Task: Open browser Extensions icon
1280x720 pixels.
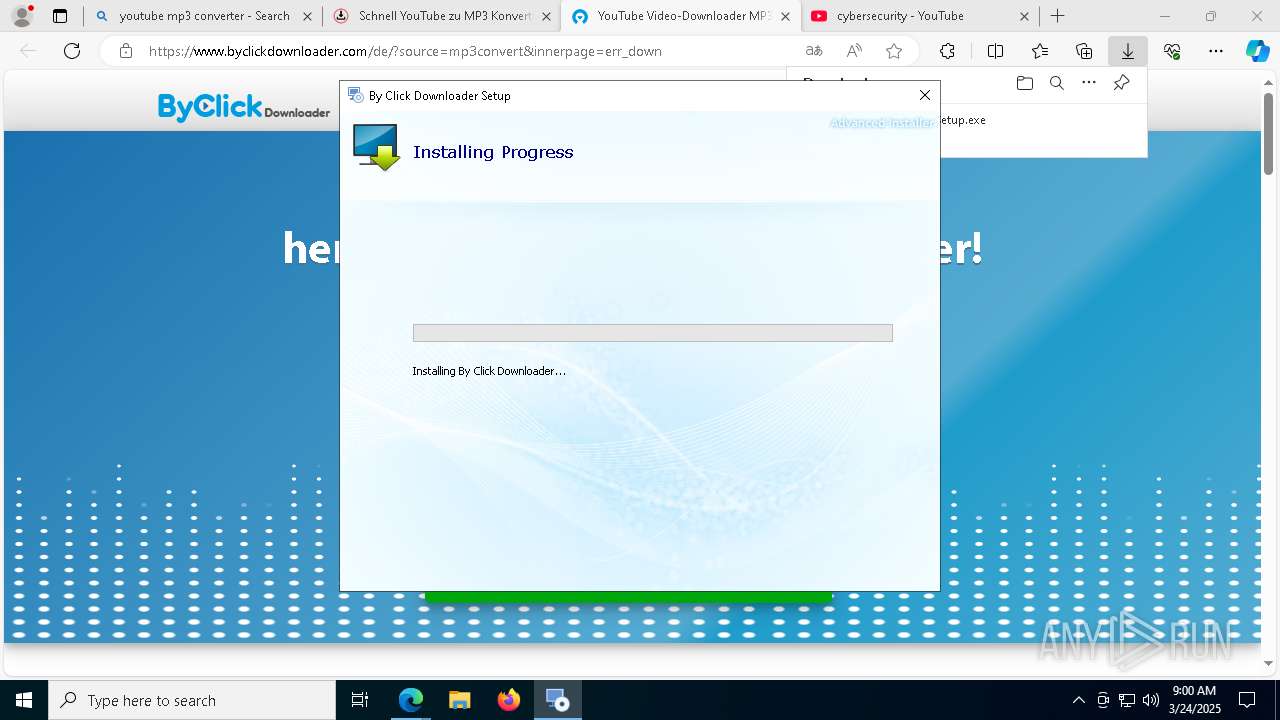Action: coord(947,51)
